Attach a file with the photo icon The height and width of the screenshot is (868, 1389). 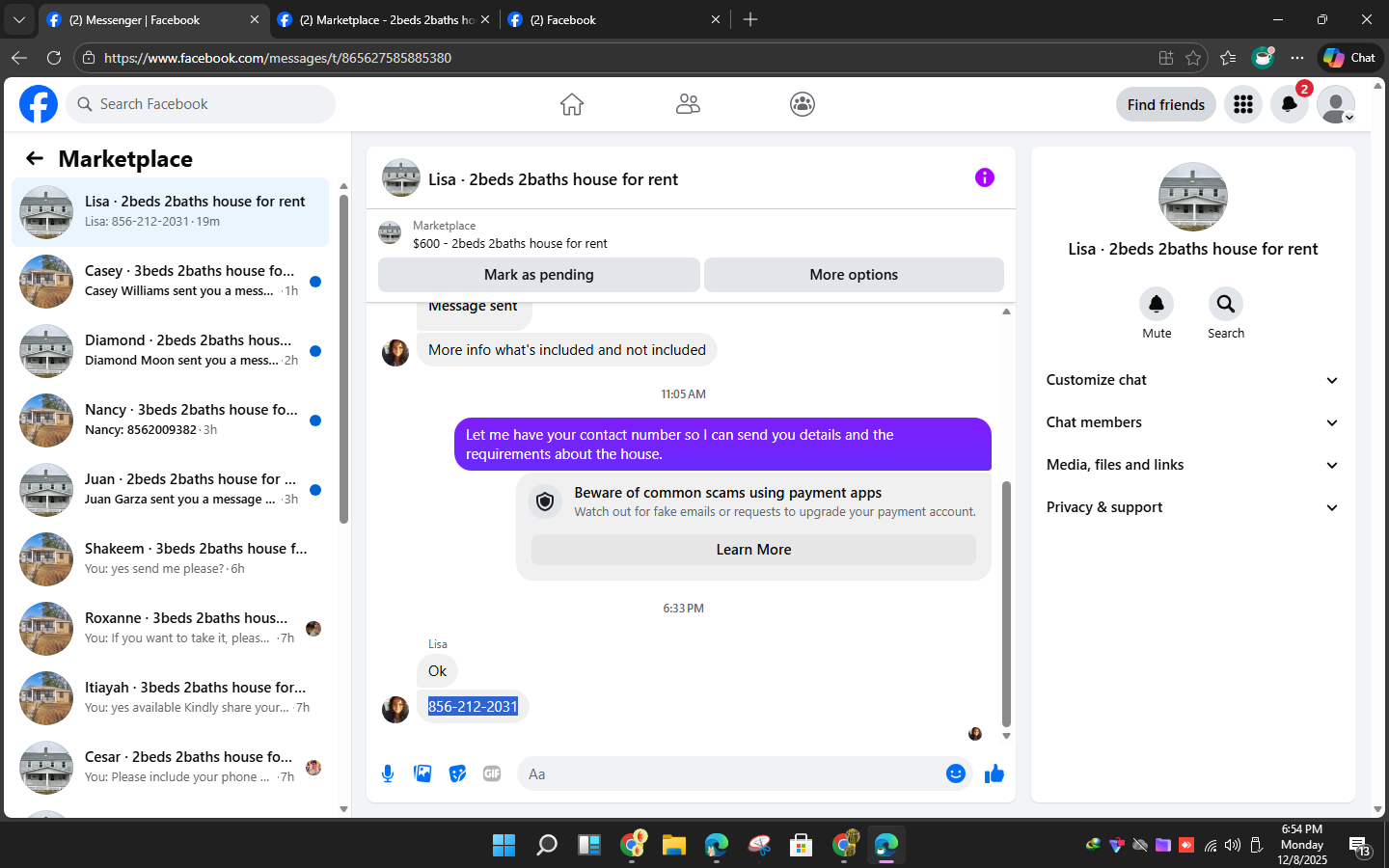pos(422,773)
